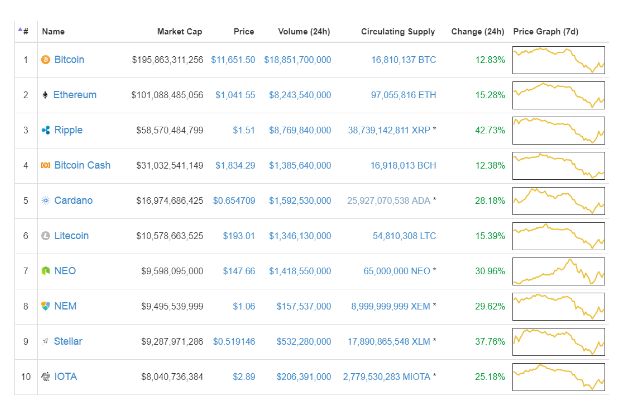The image size is (623, 414).
Task: Click IOTA volume $206,391,000
Action: (x=304, y=377)
